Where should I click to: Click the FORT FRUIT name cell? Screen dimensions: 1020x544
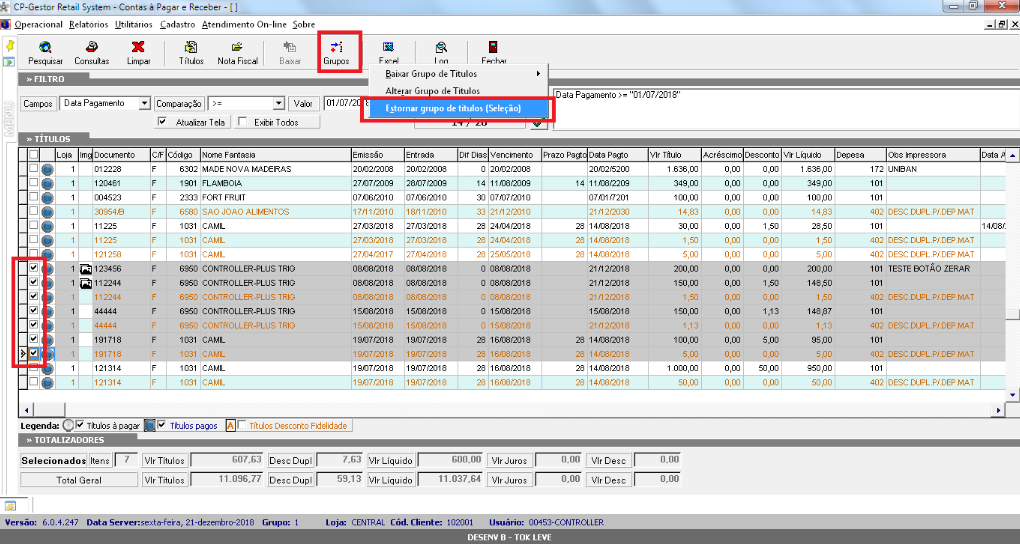click(275, 198)
